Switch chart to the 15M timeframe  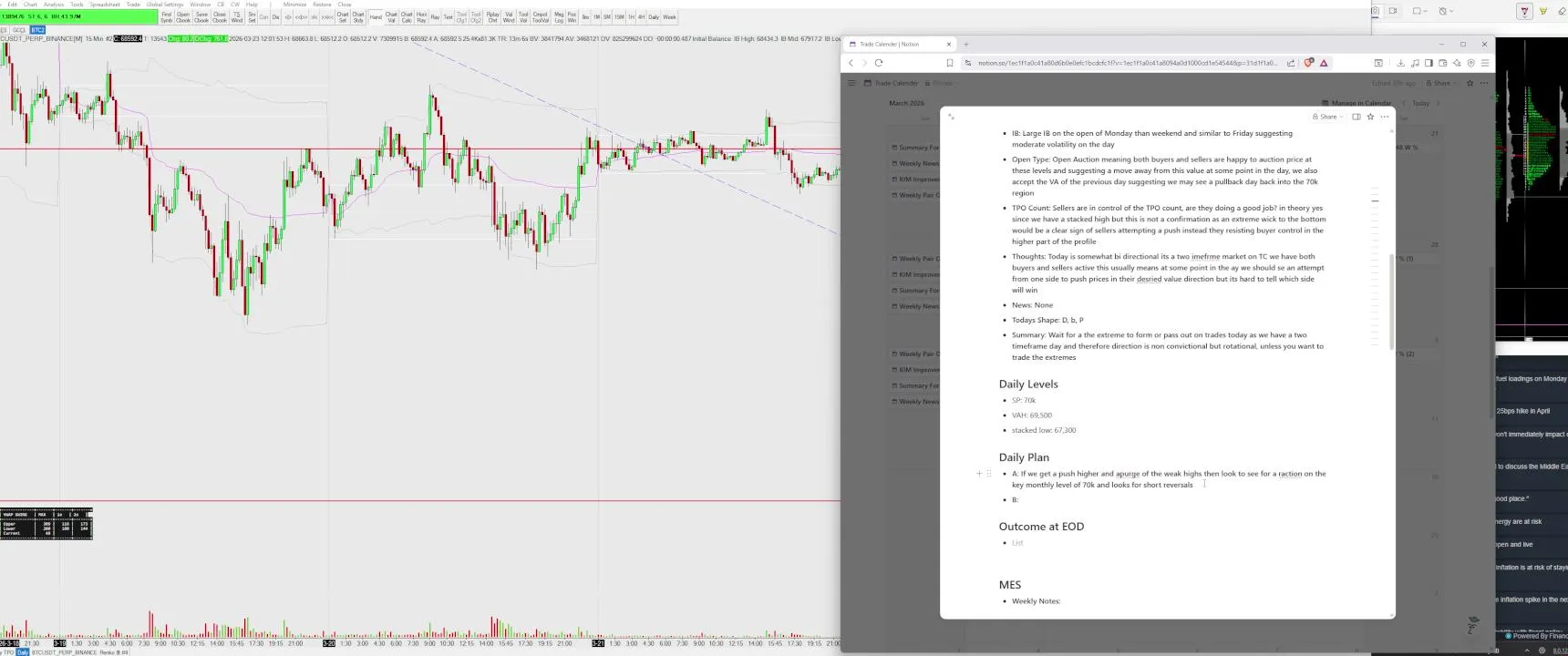coord(619,17)
